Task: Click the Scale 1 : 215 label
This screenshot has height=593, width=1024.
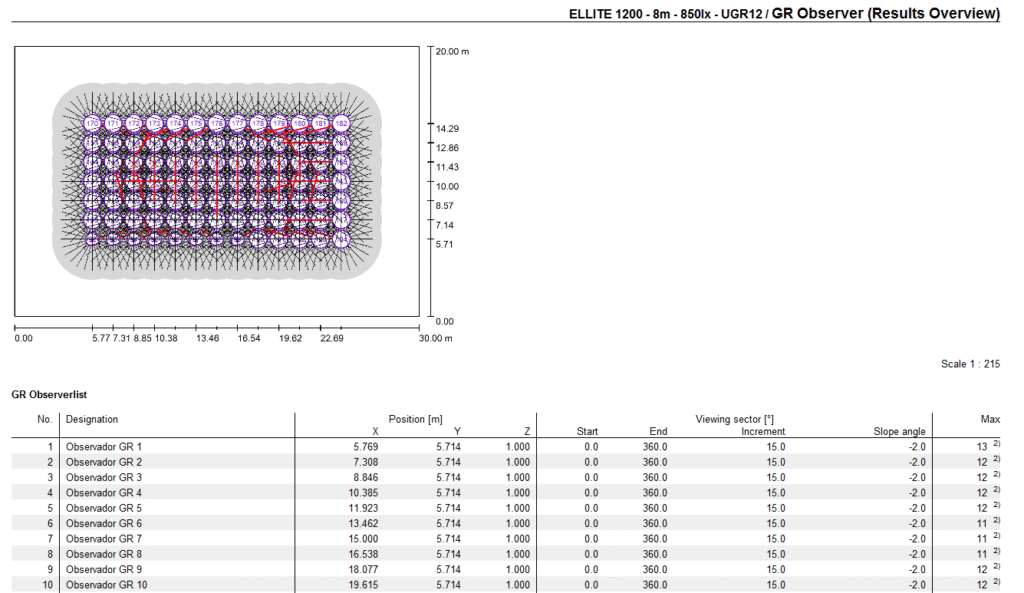Action: point(970,364)
